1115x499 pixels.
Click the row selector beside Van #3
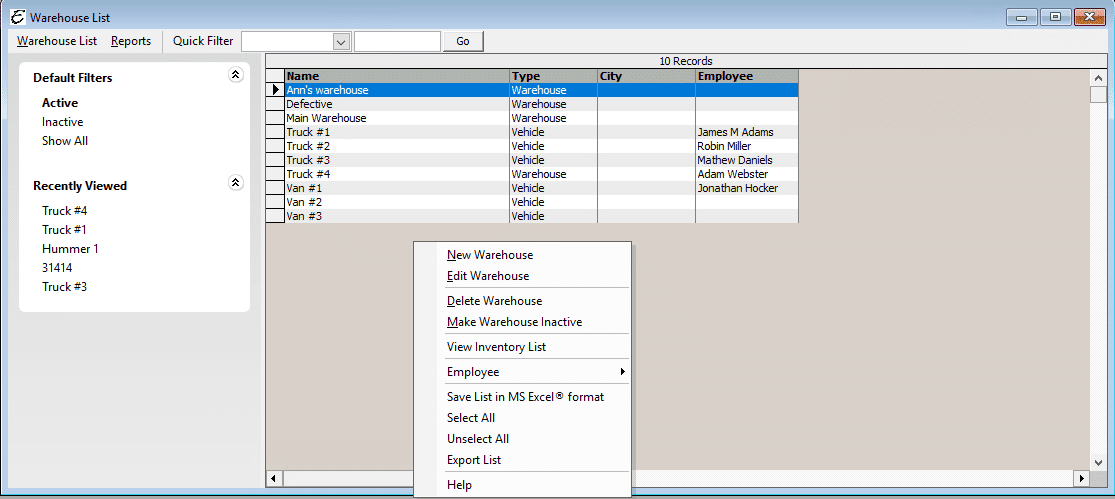tap(275, 216)
